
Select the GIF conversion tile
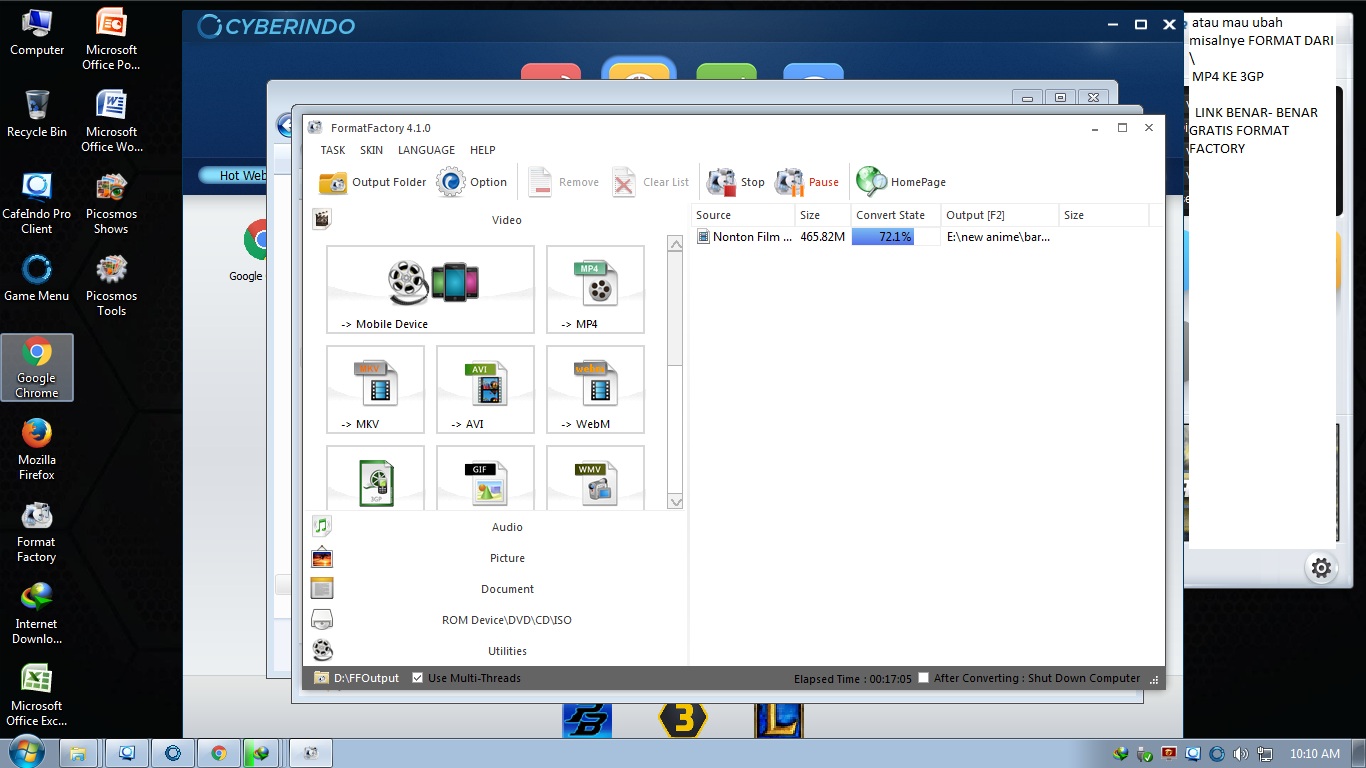(485, 478)
